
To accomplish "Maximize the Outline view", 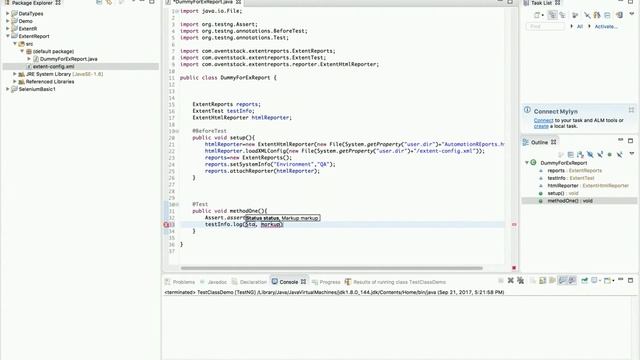I will click(x=631, y=141).
